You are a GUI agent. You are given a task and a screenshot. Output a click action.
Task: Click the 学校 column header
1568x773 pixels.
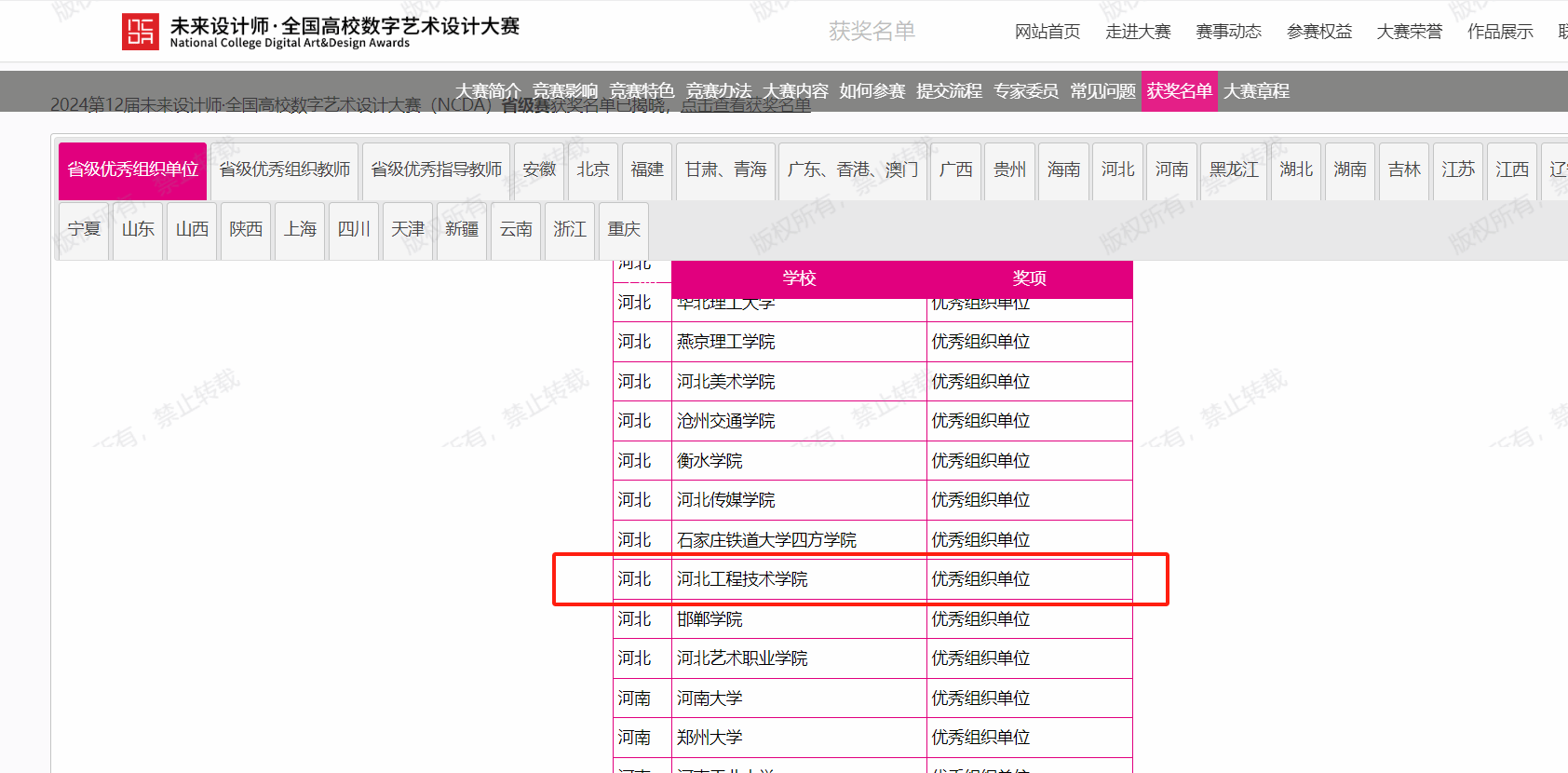click(799, 278)
